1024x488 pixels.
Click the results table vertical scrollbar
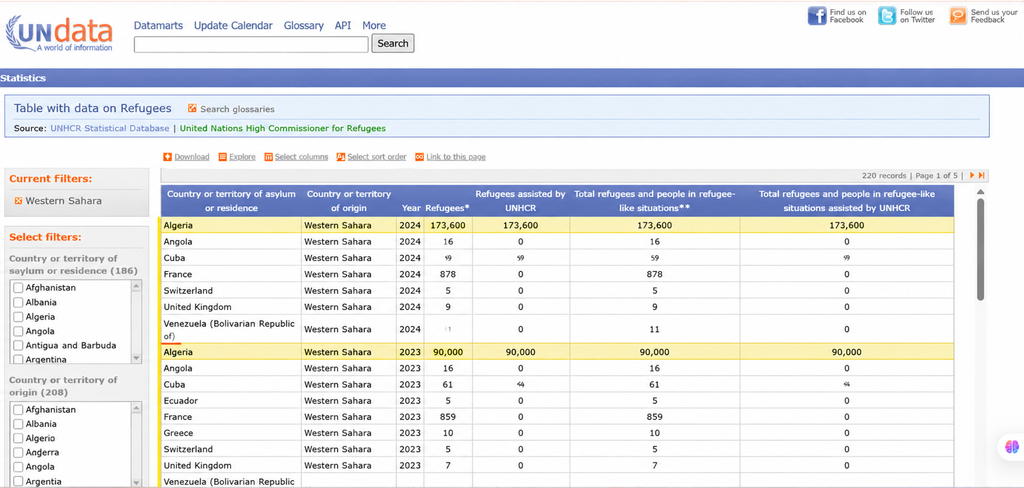pos(980,250)
